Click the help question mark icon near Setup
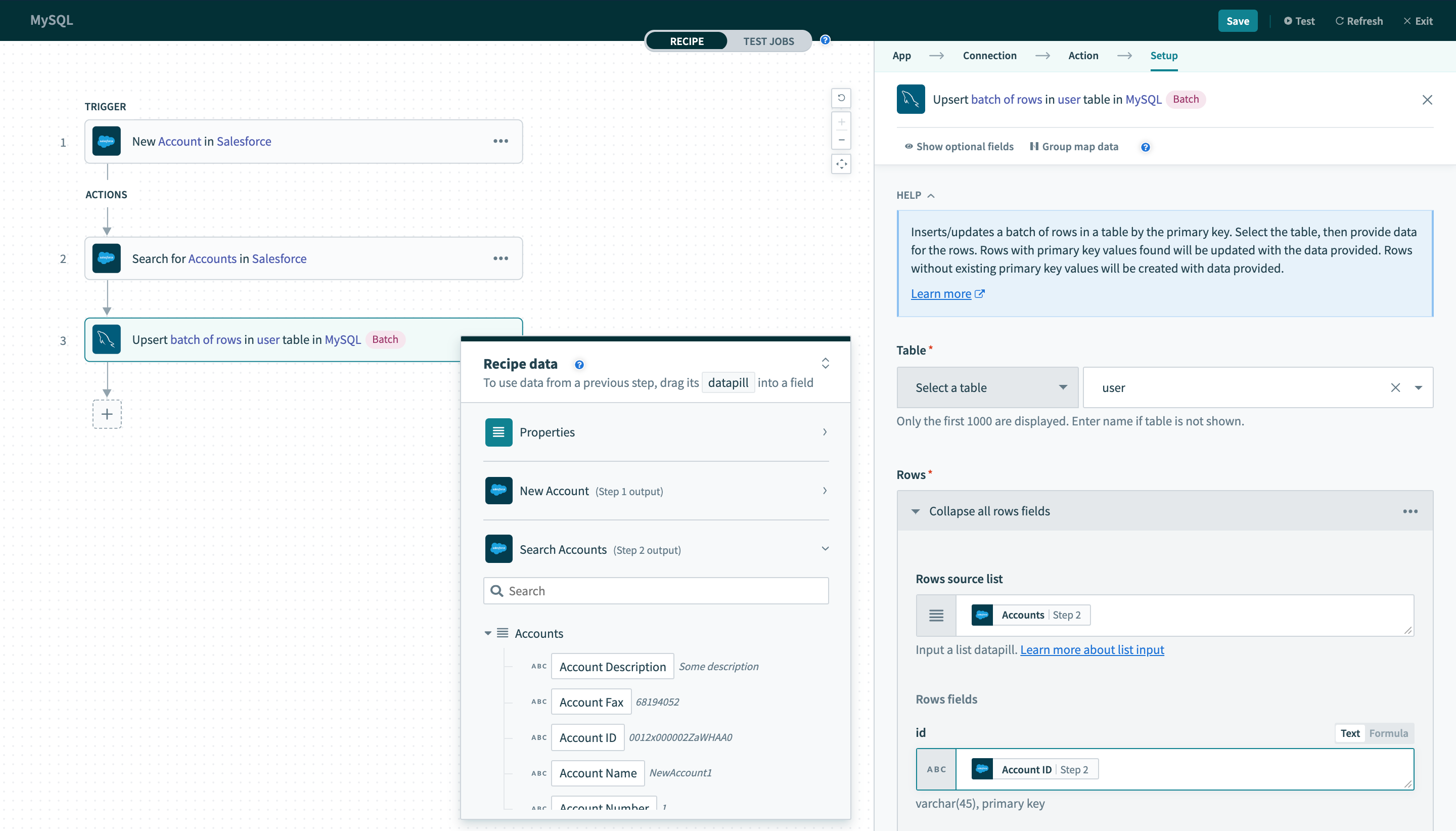1456x831 pixels. pos(1145,146)
